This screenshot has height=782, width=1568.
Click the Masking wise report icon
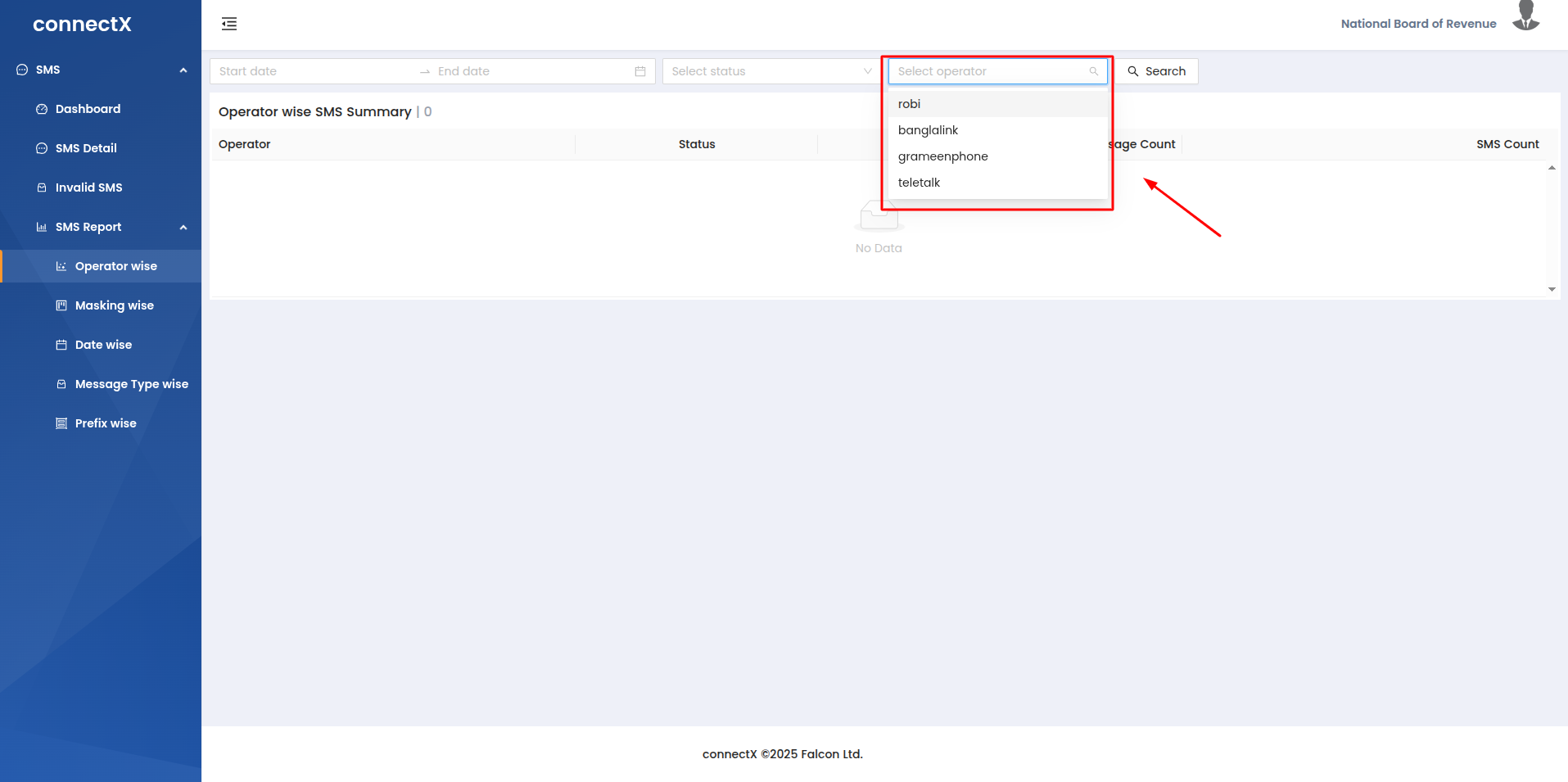tap(61, 305)
